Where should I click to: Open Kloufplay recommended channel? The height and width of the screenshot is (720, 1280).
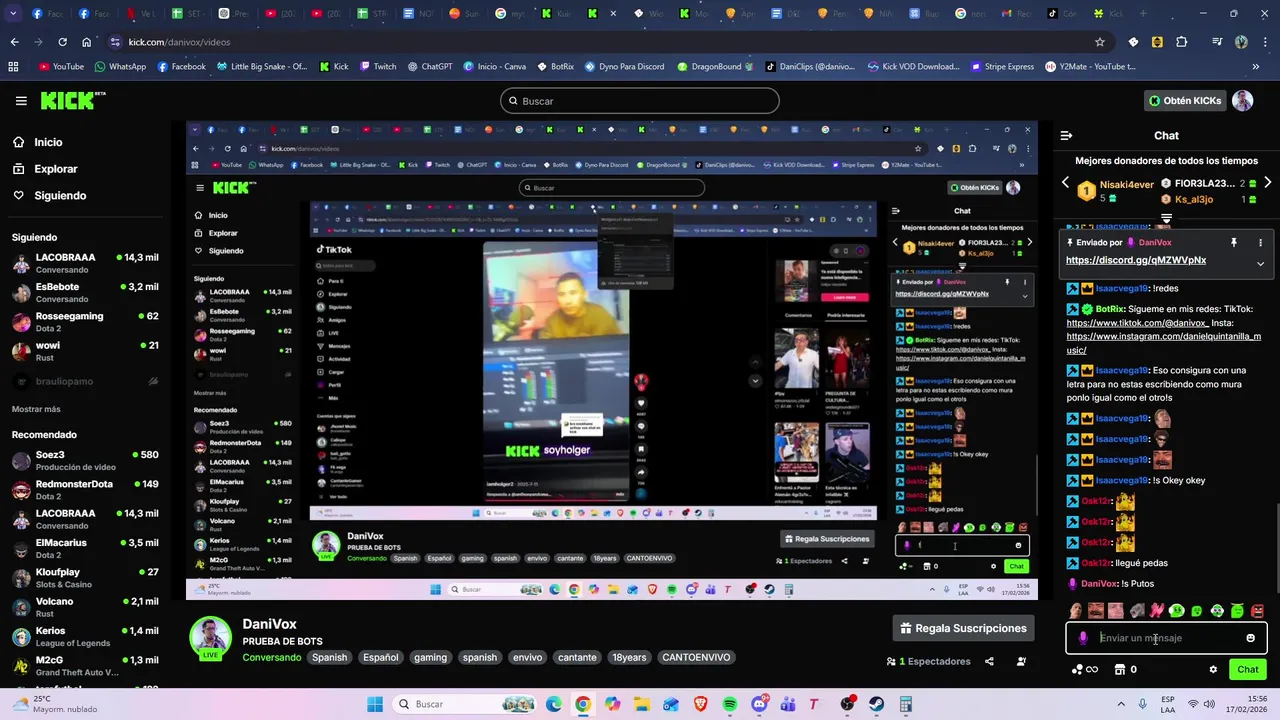[85, 578]
